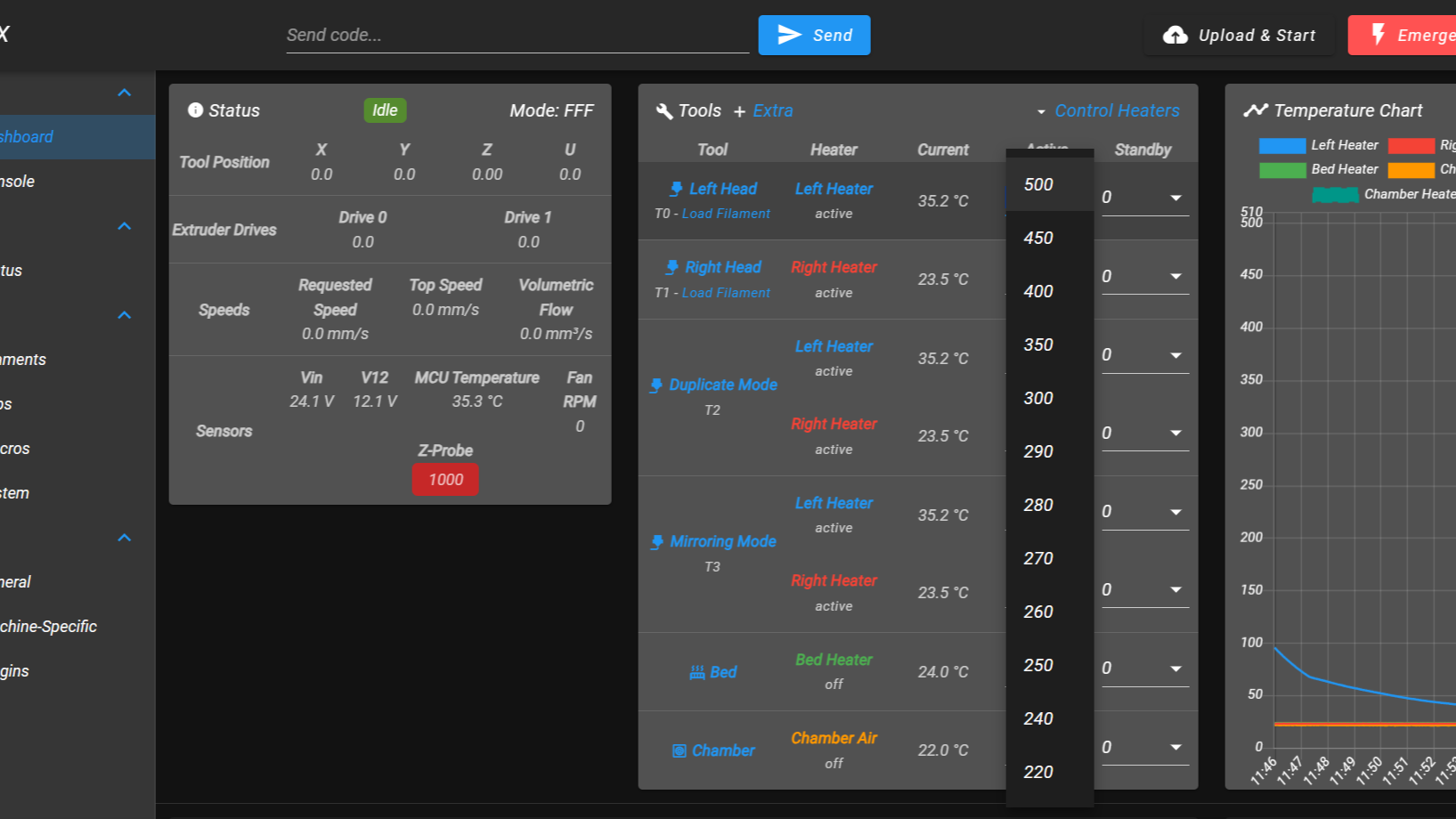
Task: Choose 260 in temperature list
Action: (1050, 612)
